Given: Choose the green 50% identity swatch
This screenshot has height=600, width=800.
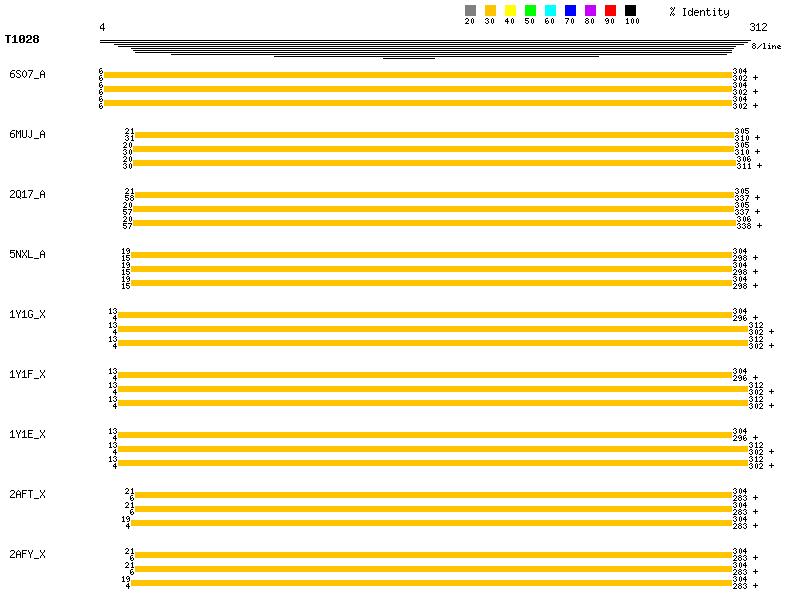Looking at the screenshot, I should (530, 10).
